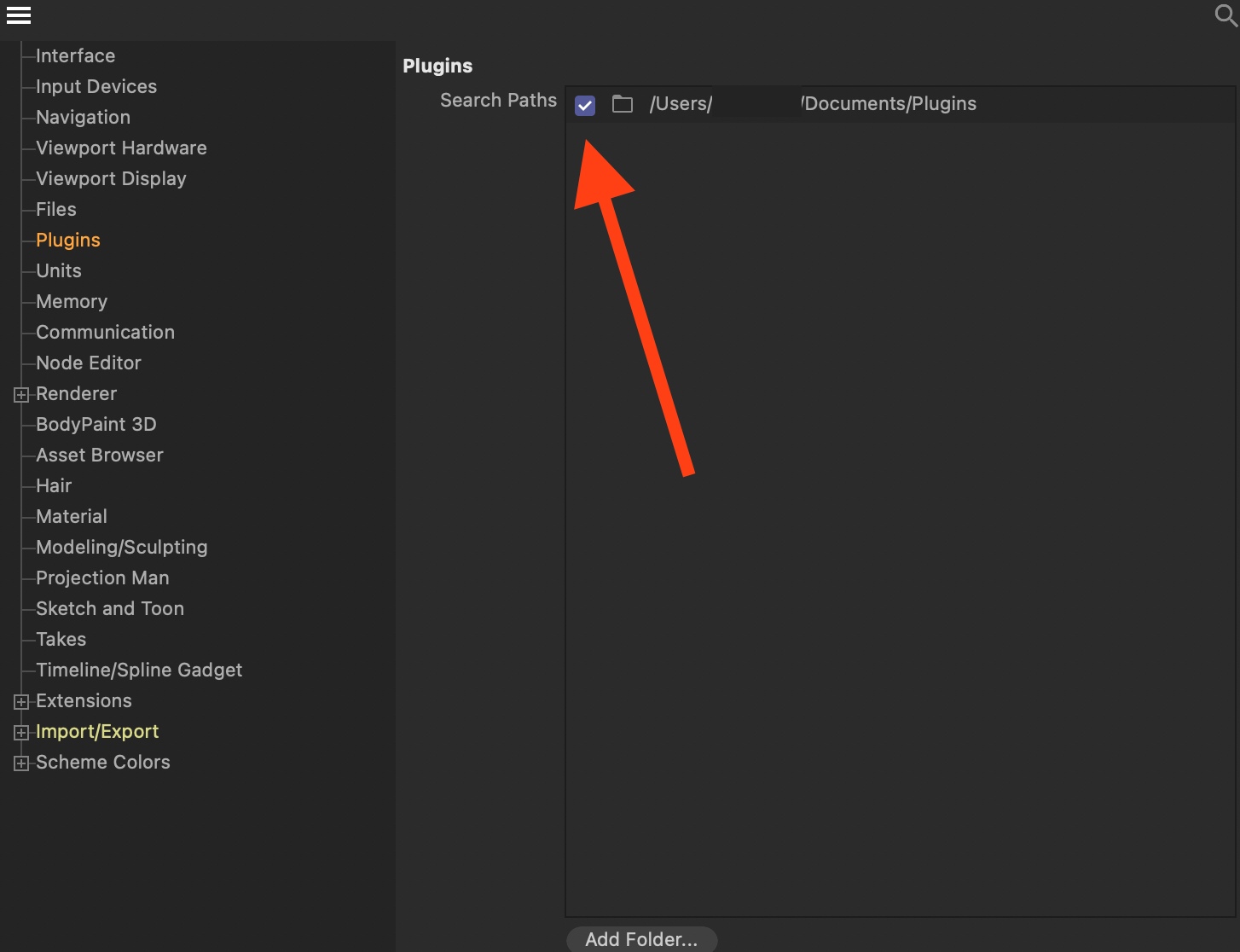The height and width of the screenshot is (952, 1240).
Task: Click the search magnifier icon
Action: click(x=1224, y=15)
